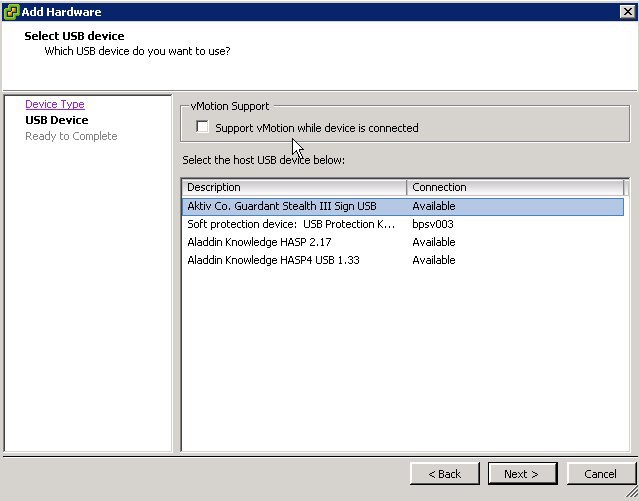
Task: Close the Add Hardware dialog
Action: [x=628, y=12]
